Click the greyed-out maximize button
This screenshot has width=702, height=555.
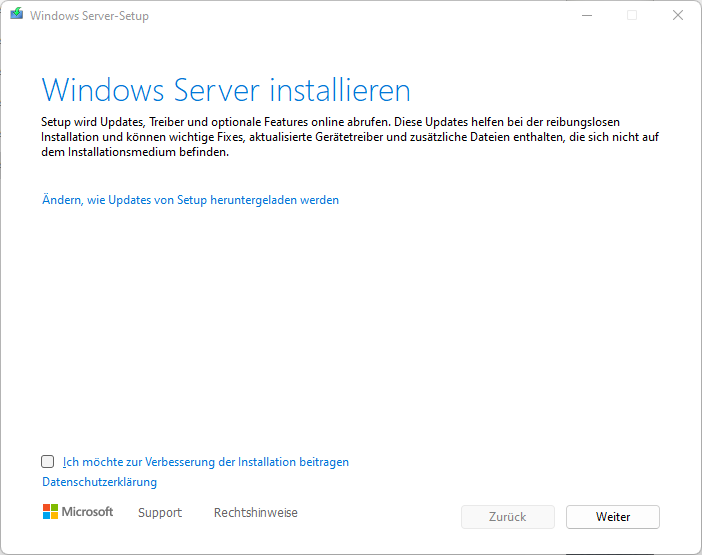point(632,15)
